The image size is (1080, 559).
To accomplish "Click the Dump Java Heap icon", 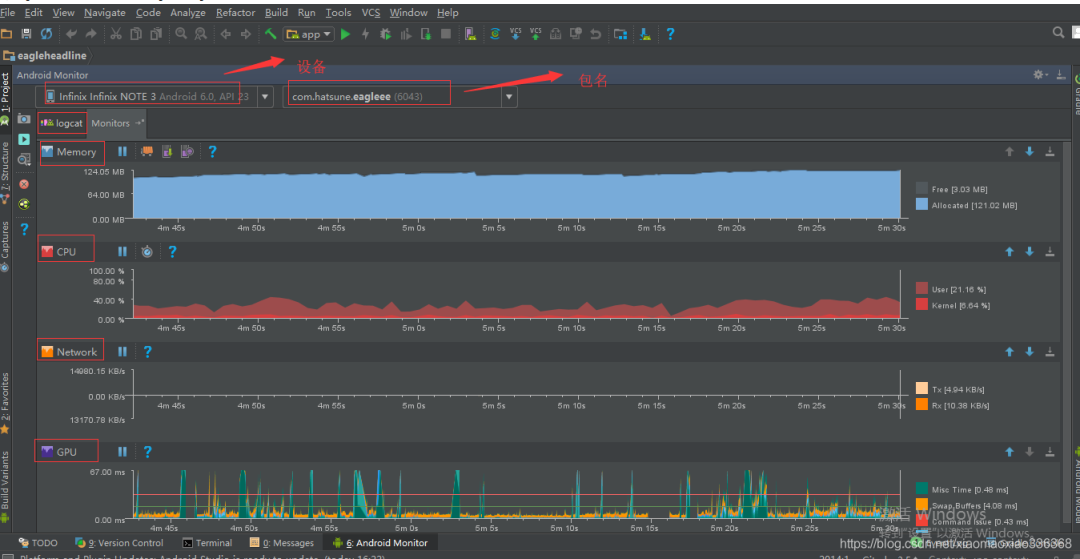I will tap(167, 152).
